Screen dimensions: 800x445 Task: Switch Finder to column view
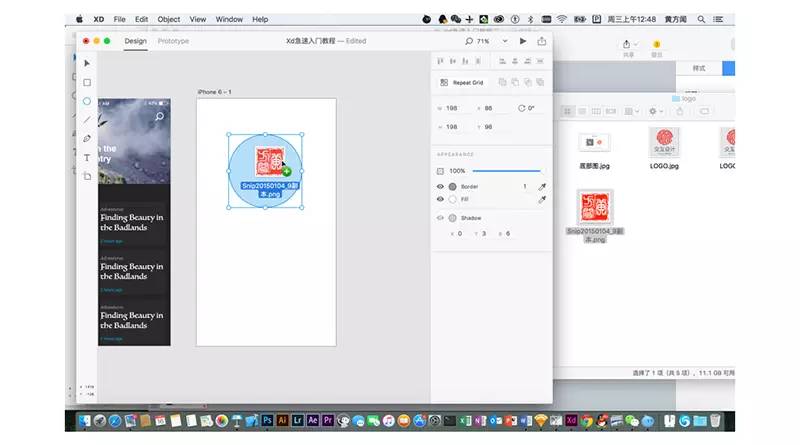click(x=596, y=111)
